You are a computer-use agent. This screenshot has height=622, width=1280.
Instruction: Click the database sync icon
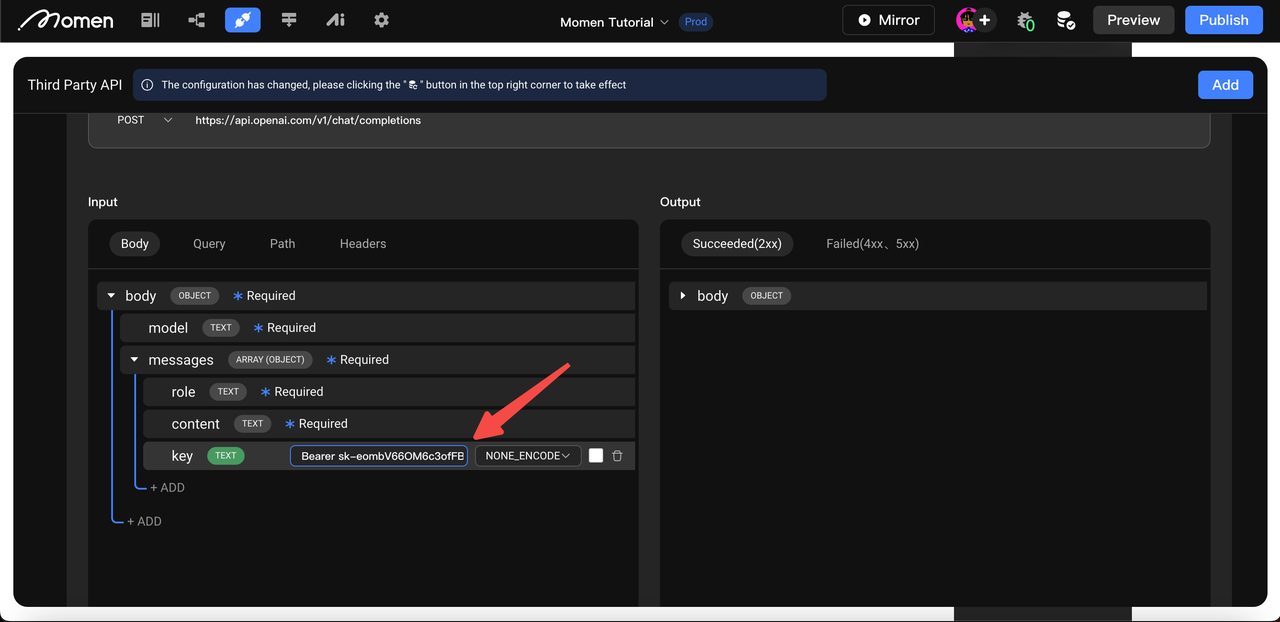click(x=1066, y=21)
